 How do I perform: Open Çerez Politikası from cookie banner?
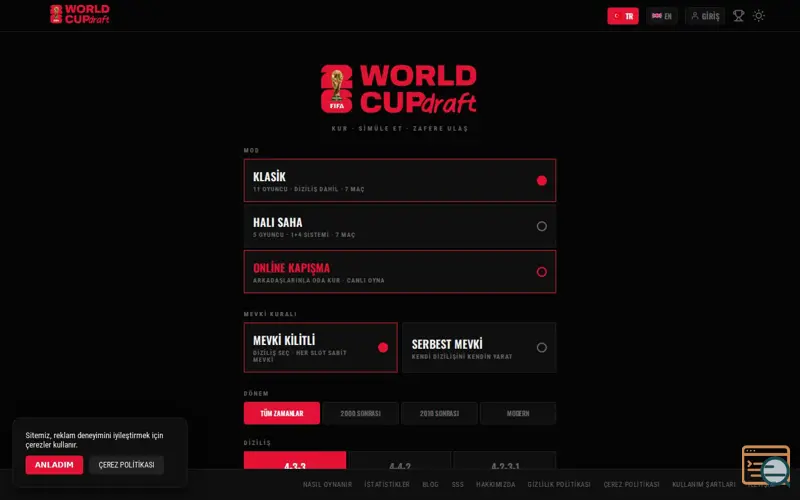pyautogui.click(x=127, y=465)
